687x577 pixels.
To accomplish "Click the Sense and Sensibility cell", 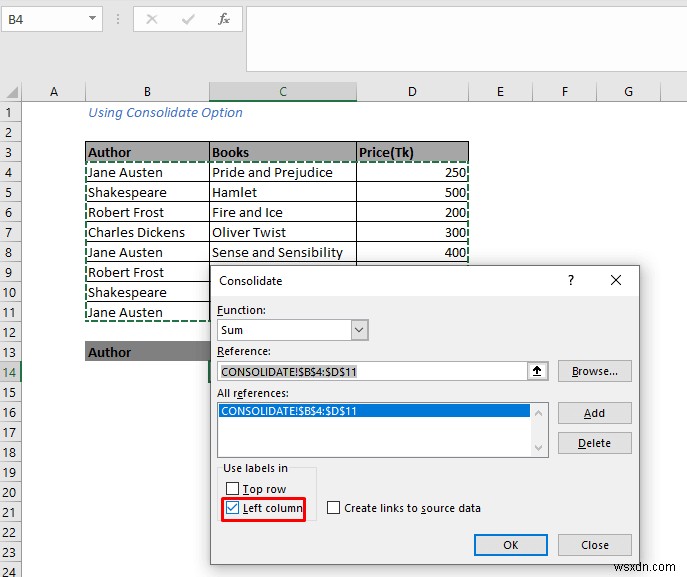I will (283, 252).
